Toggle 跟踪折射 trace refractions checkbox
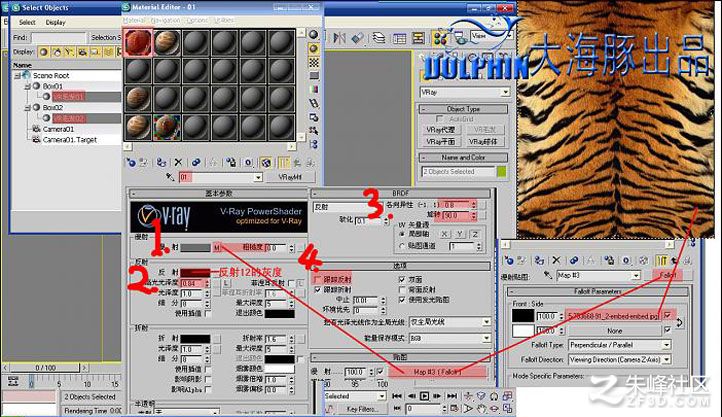The image size is (722, 417). pos(317,290)
